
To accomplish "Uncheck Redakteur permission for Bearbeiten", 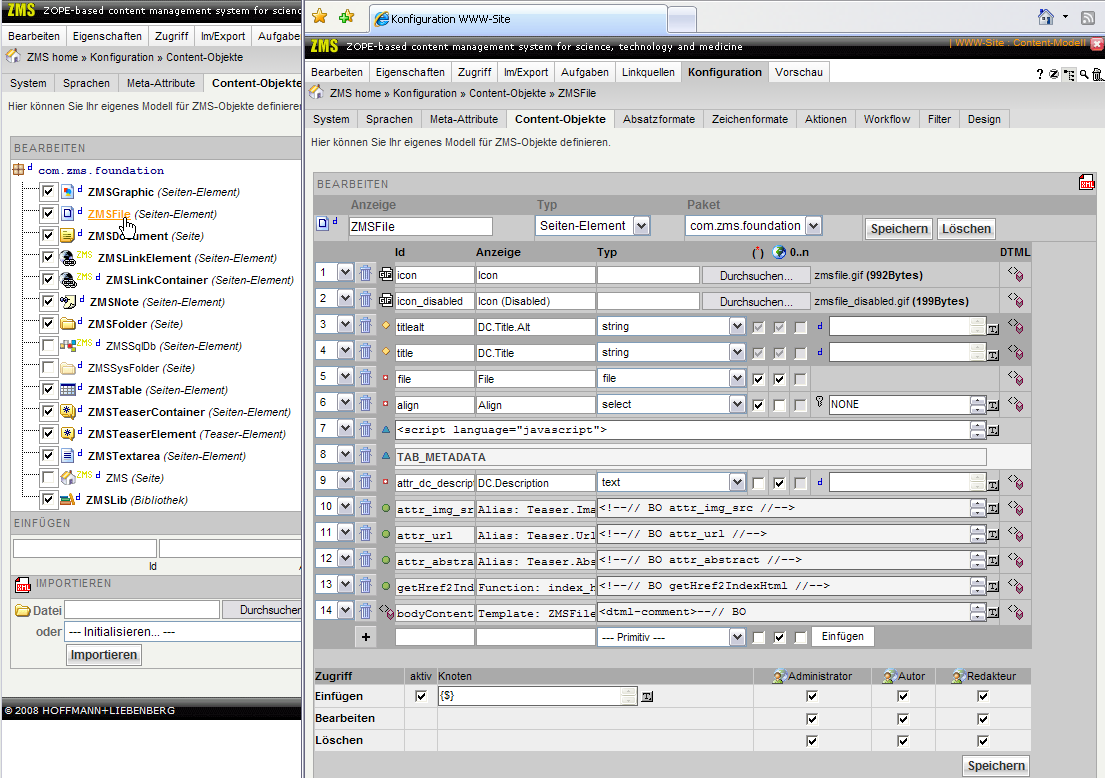I will coord(982,719).
